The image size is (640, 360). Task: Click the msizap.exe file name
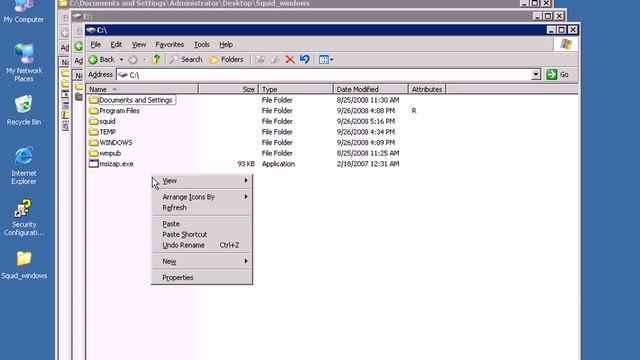[x=116, y=164]
